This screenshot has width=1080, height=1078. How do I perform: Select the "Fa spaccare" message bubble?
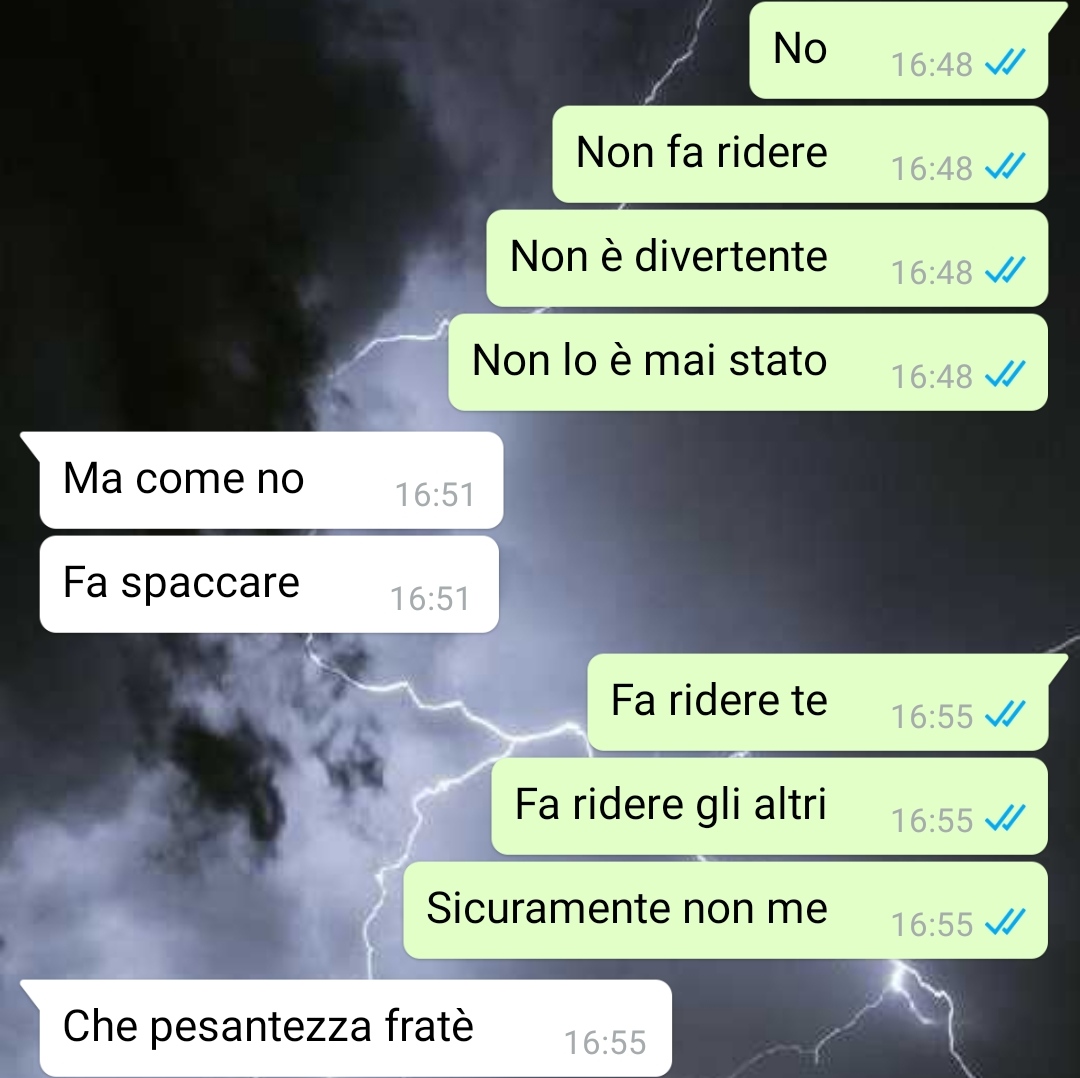click(x=269, y=584)
